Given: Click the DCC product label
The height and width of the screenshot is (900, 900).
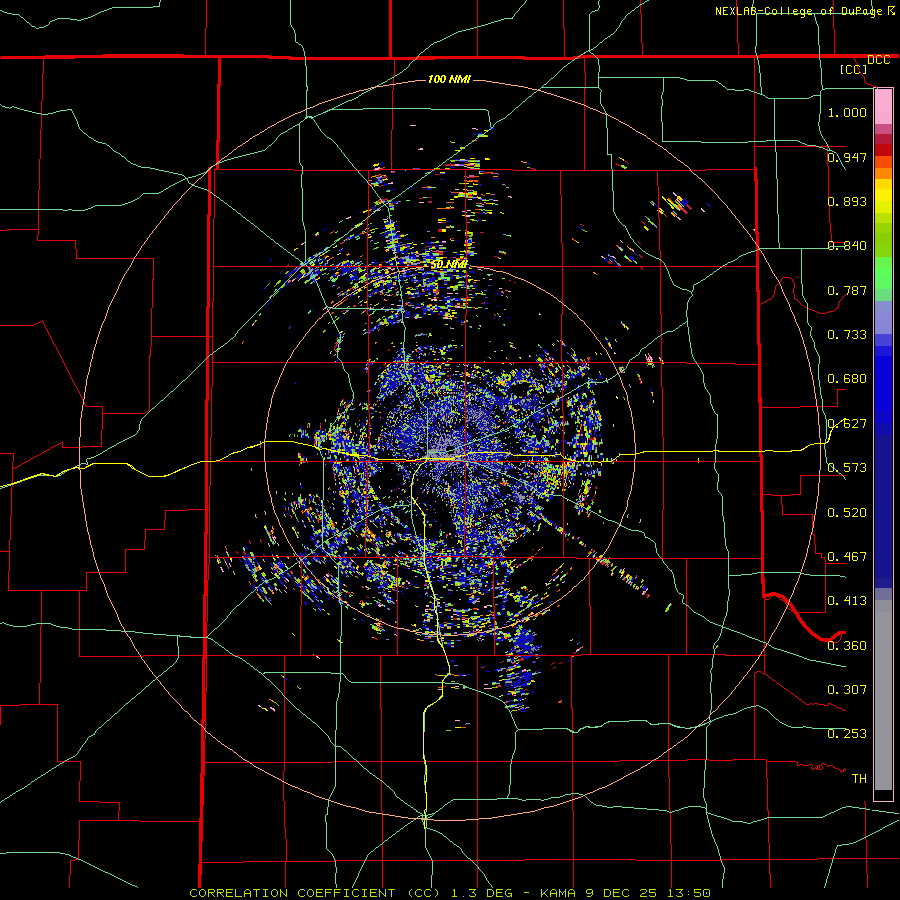Looking at the screenshot, I should tap(878, 60).
